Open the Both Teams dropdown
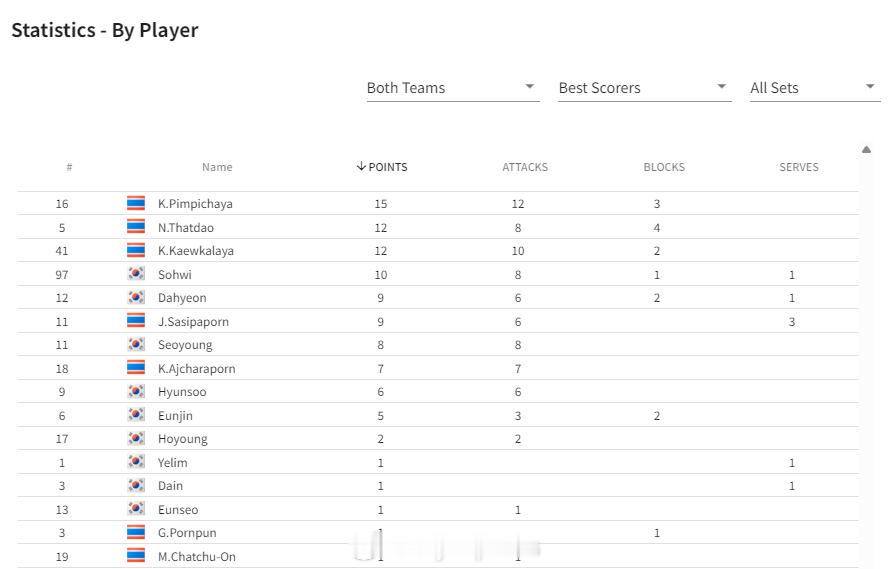 click(x=453, y=88)
